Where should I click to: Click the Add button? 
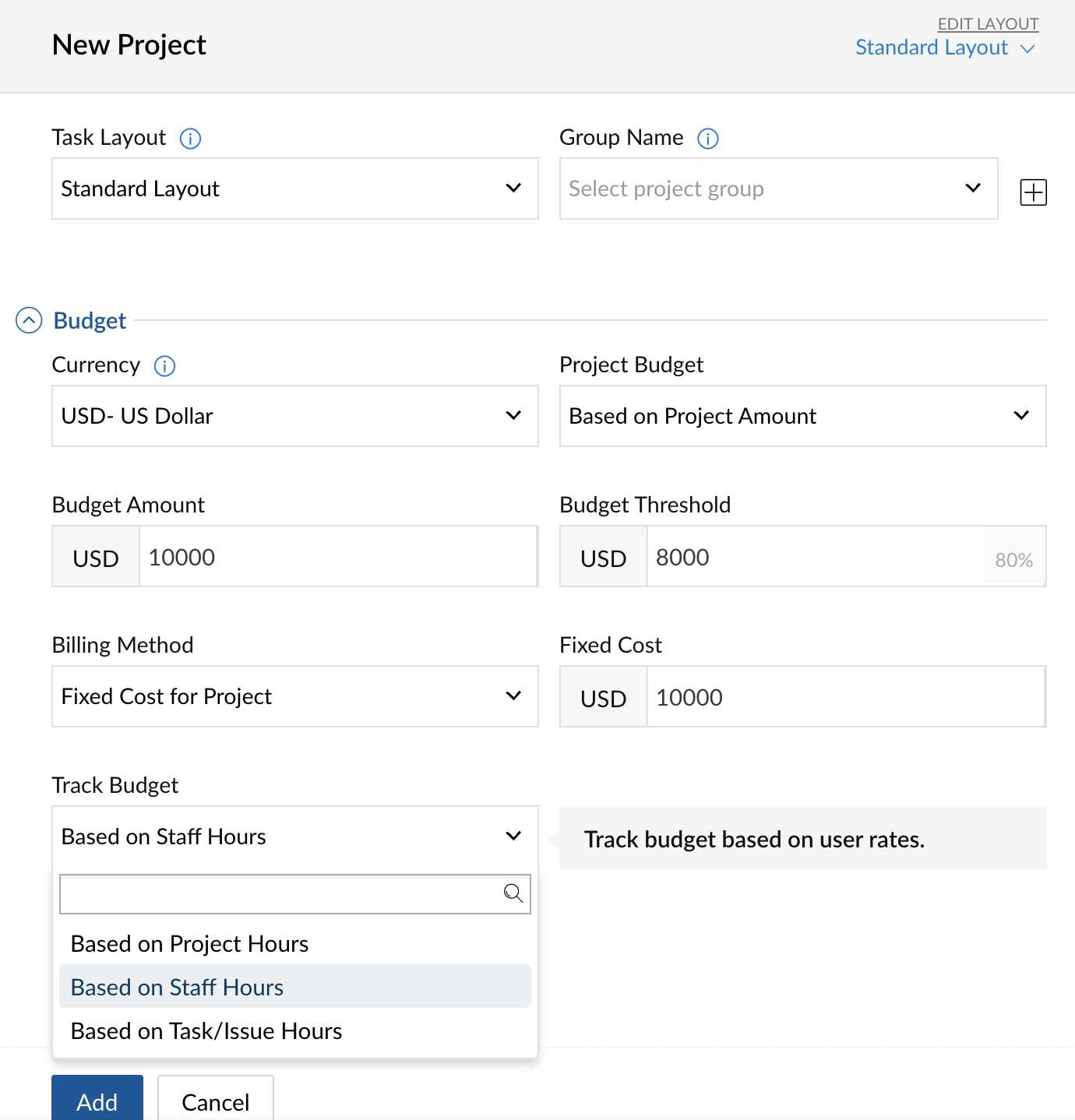97,1098
